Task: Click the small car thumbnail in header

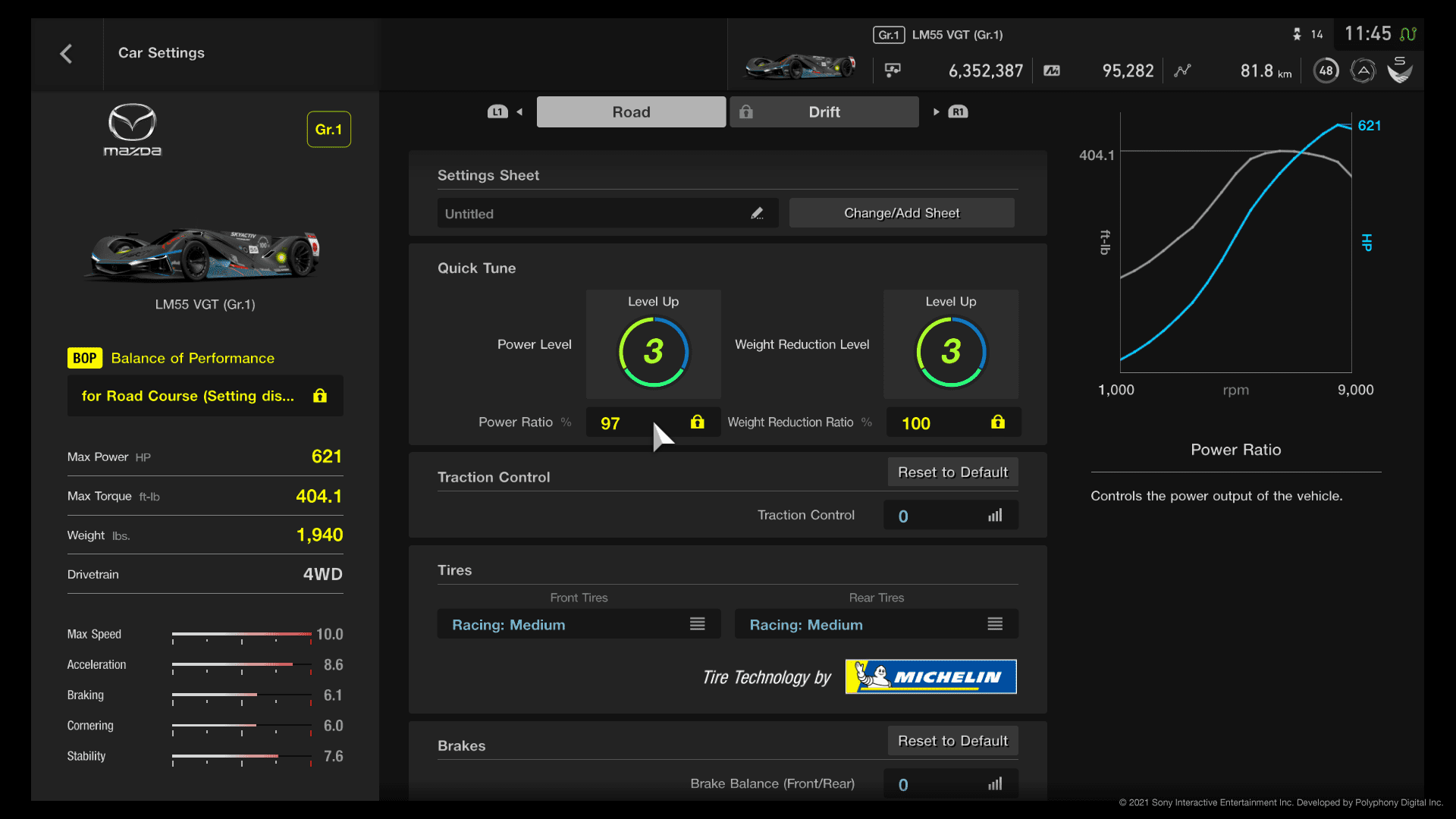Action: coord(800,67)
